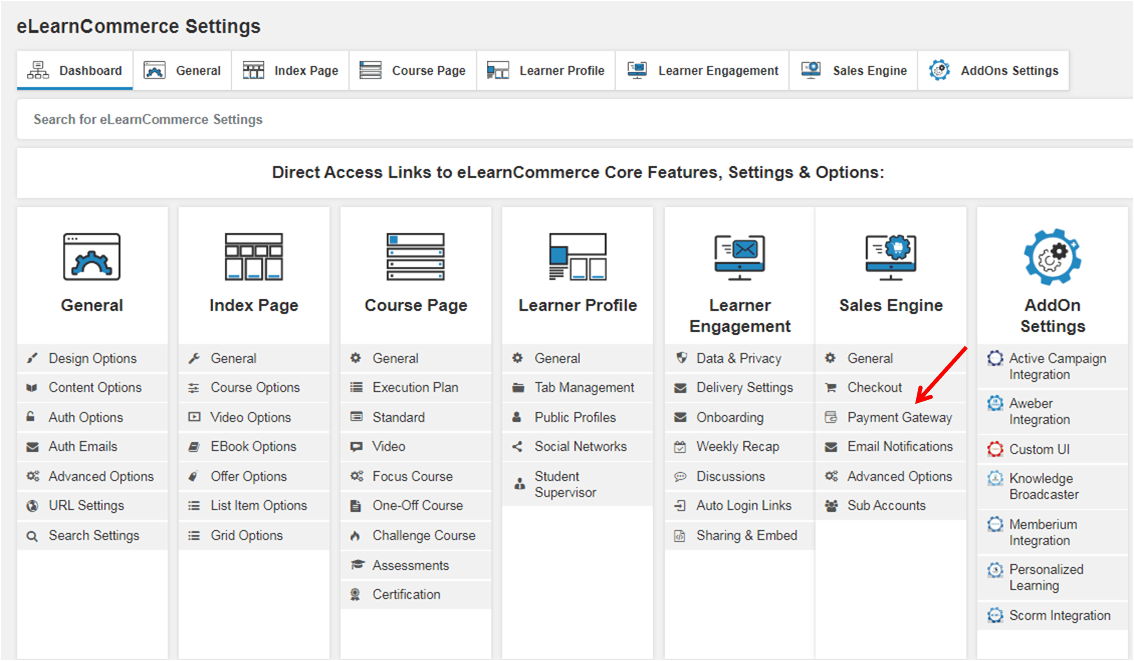Image resolution: width=1134 pixels, height=661 pixels.
Task: Click the General gear browser icon
Action: [92, 255]
